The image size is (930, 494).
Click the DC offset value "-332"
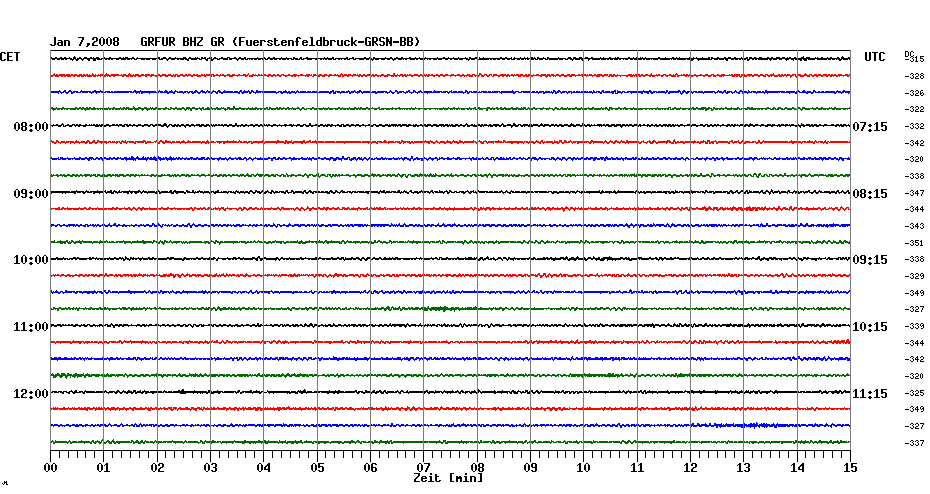coord(915,126)
